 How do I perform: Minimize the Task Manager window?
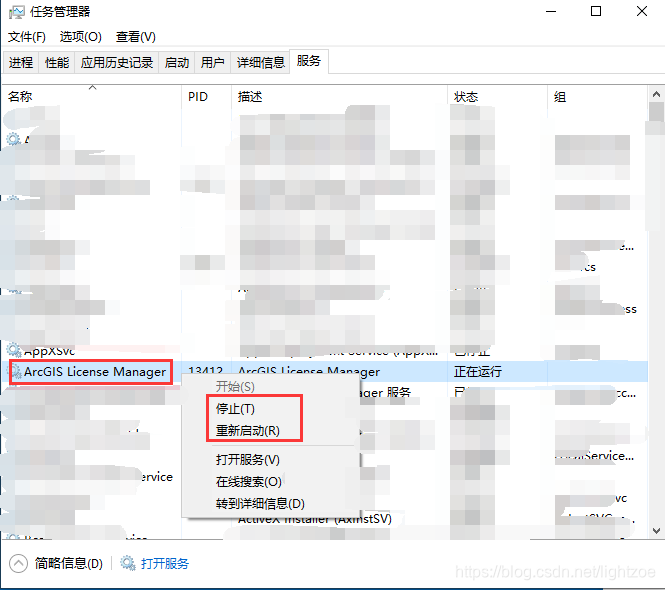coord(551,11)
